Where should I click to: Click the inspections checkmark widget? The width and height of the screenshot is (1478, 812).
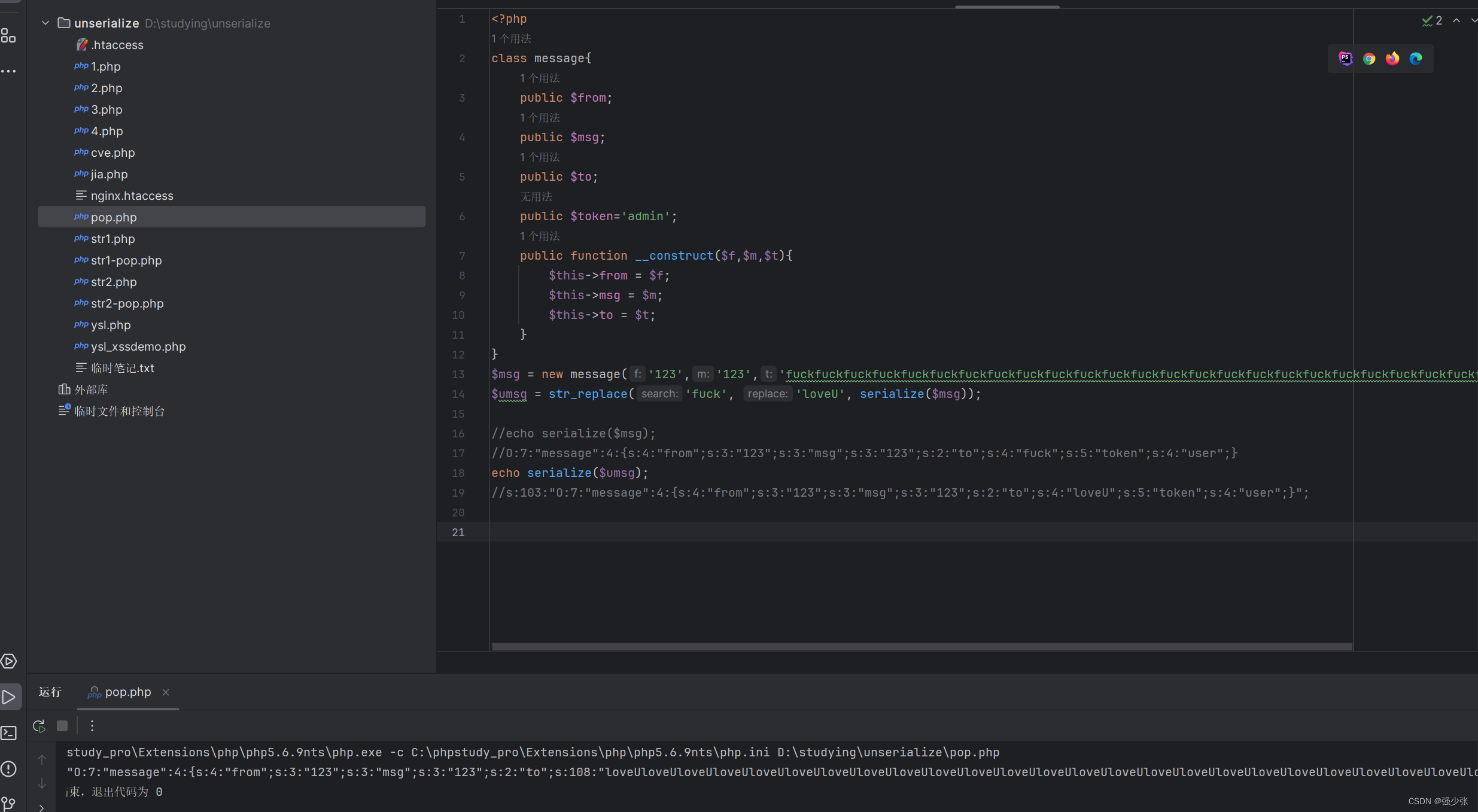[x=1433, y=21]
